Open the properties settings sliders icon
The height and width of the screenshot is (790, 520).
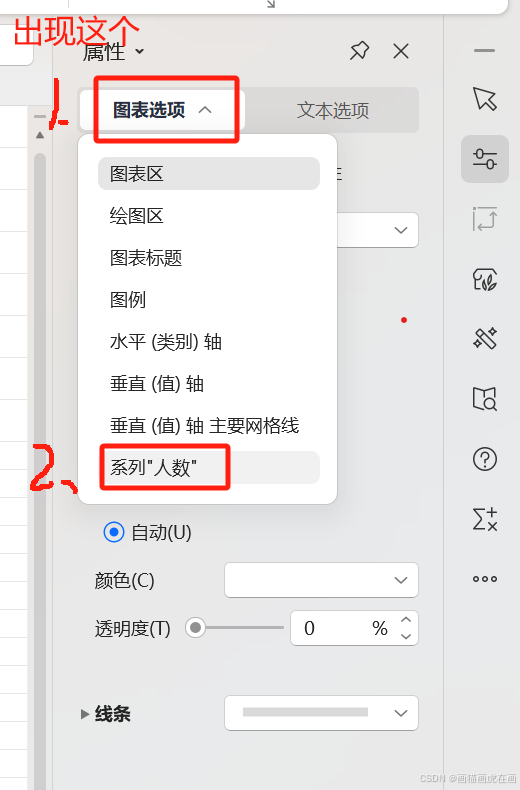485,159
